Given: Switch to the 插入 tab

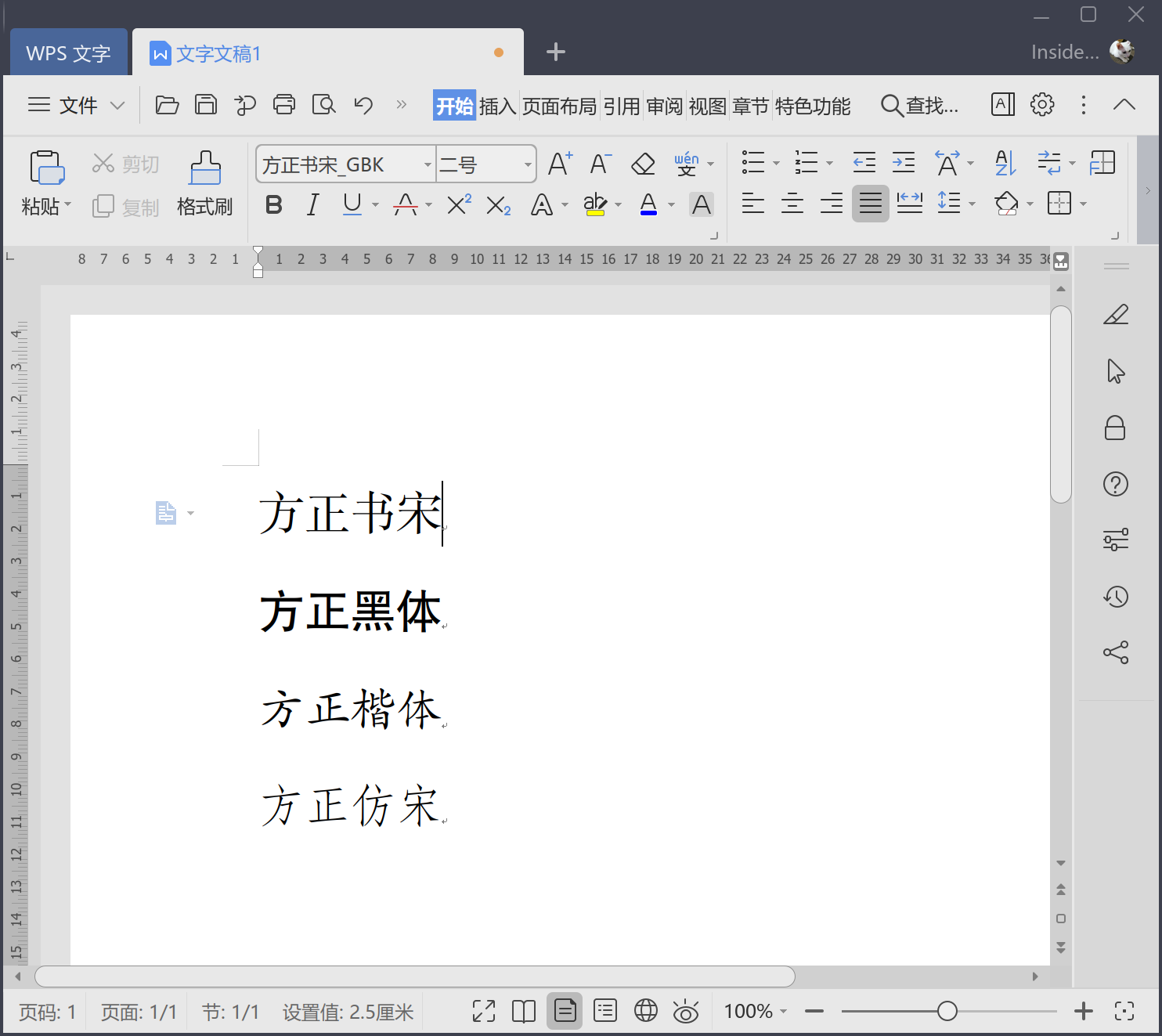Looking at the screenshot, I should point(498,106).
